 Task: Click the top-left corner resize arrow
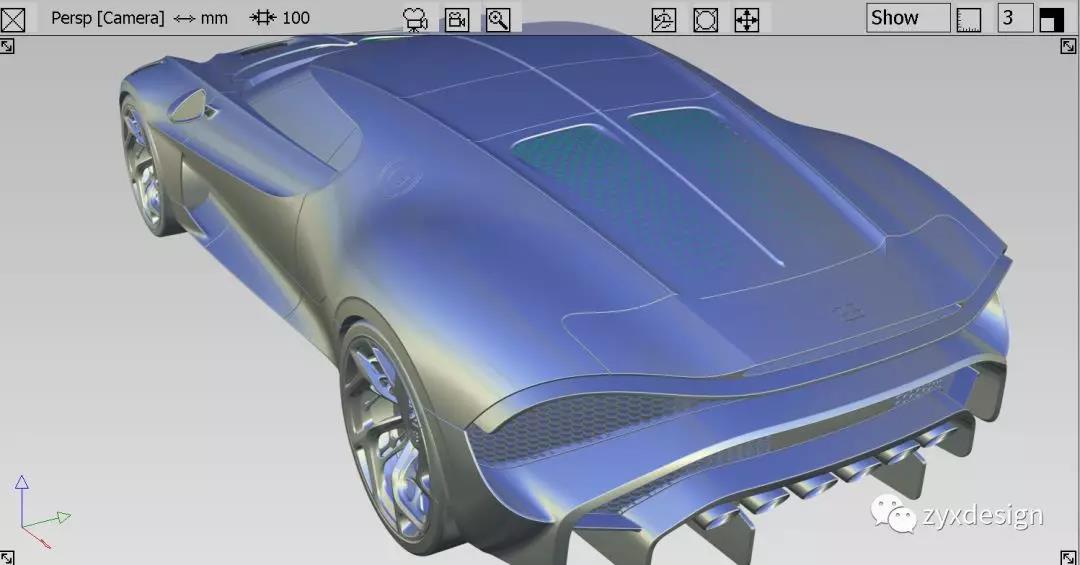click(7, 46)
